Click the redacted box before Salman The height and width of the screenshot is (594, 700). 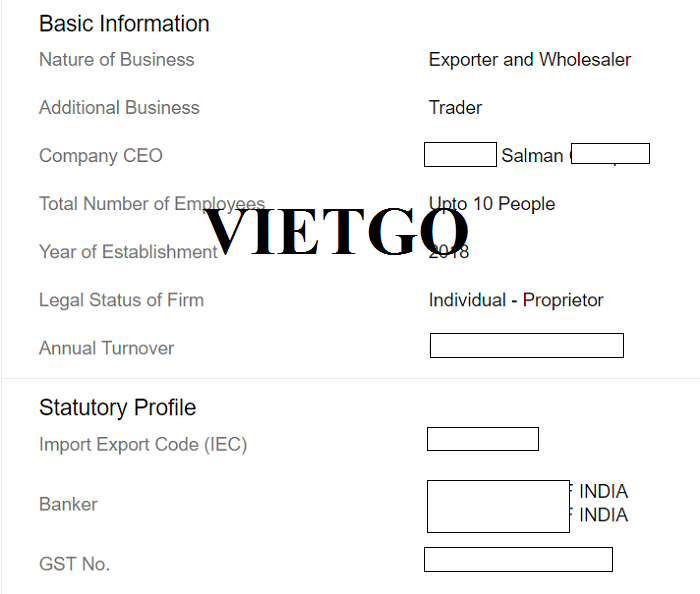pyautogui.click(x=460, y=154)
